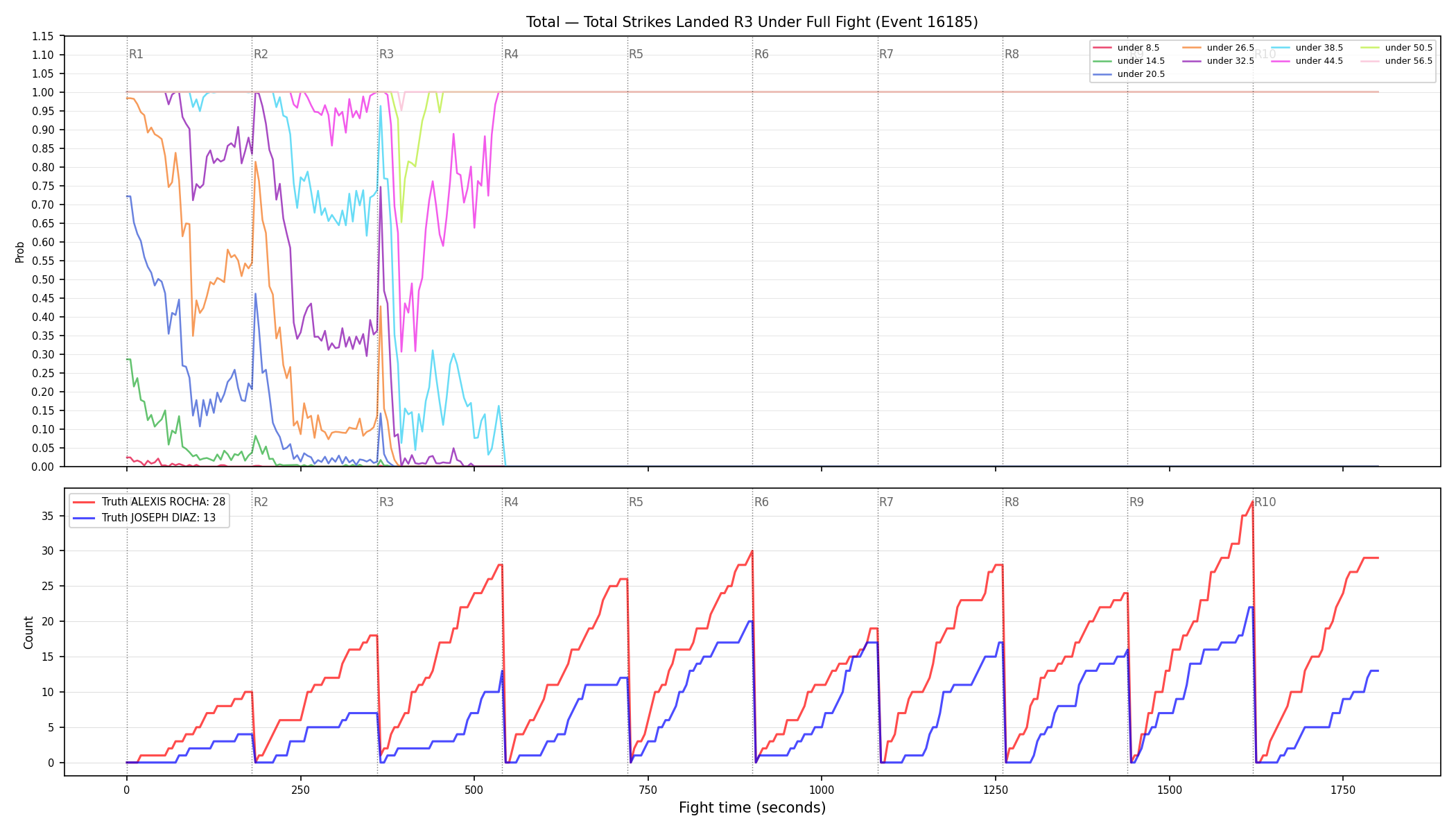Image resolution: width=1456 pixels, height=832 pixels.
Task: Click the x-axis tick label 1750
Action: coord(1343,790)
